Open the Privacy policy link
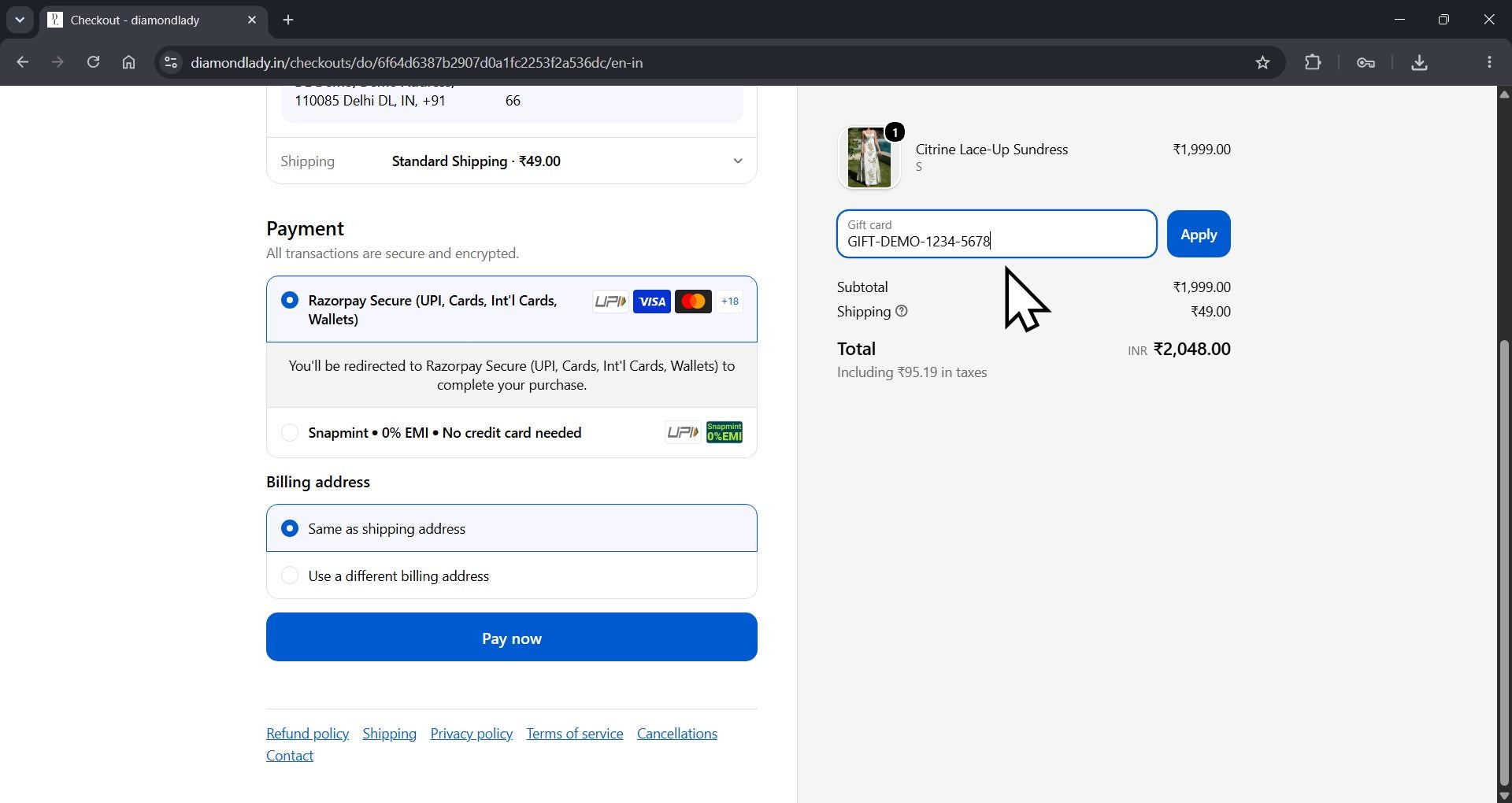 point(471,733)
